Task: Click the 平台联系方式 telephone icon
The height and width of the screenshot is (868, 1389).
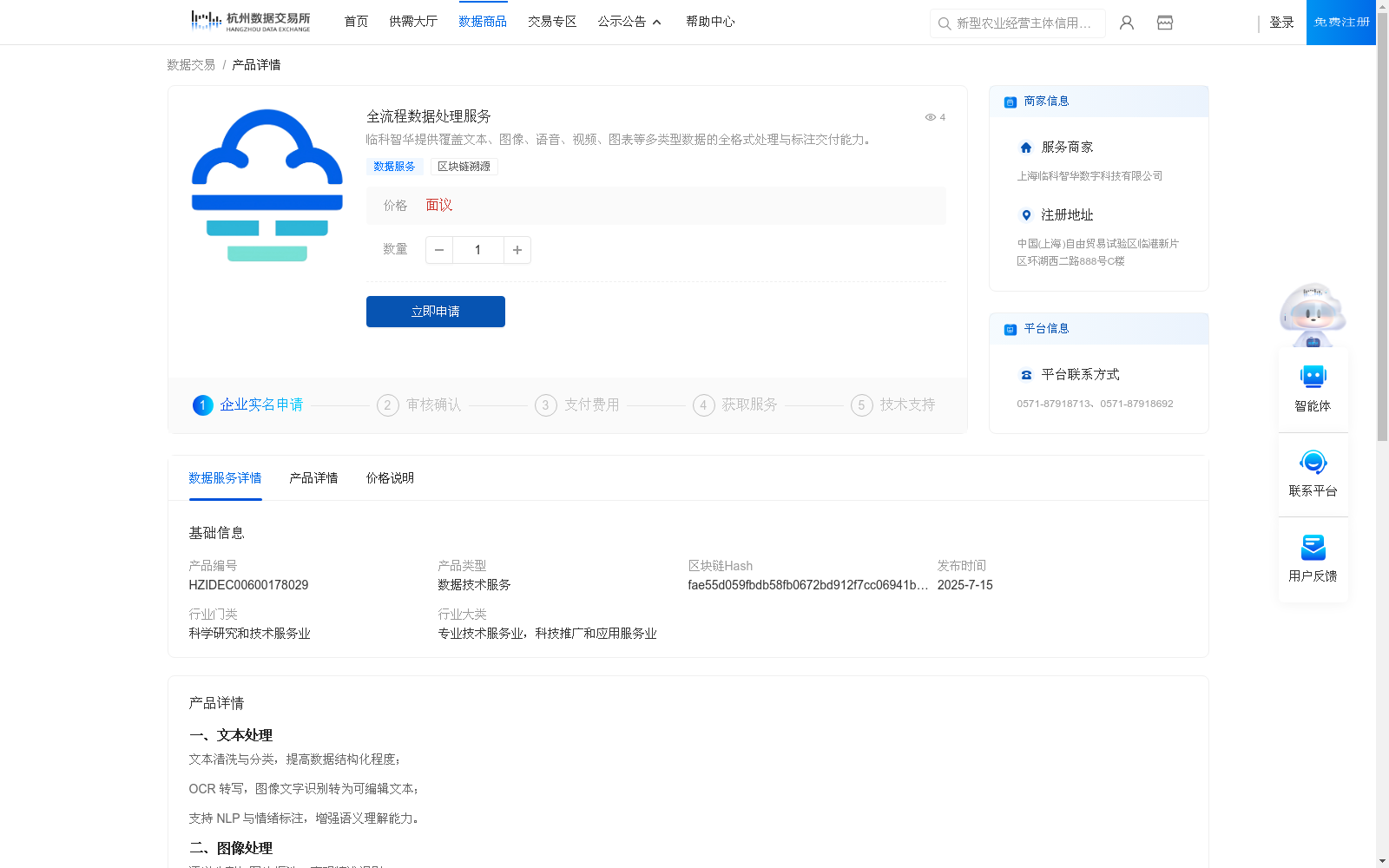Action: [1026, 375]
